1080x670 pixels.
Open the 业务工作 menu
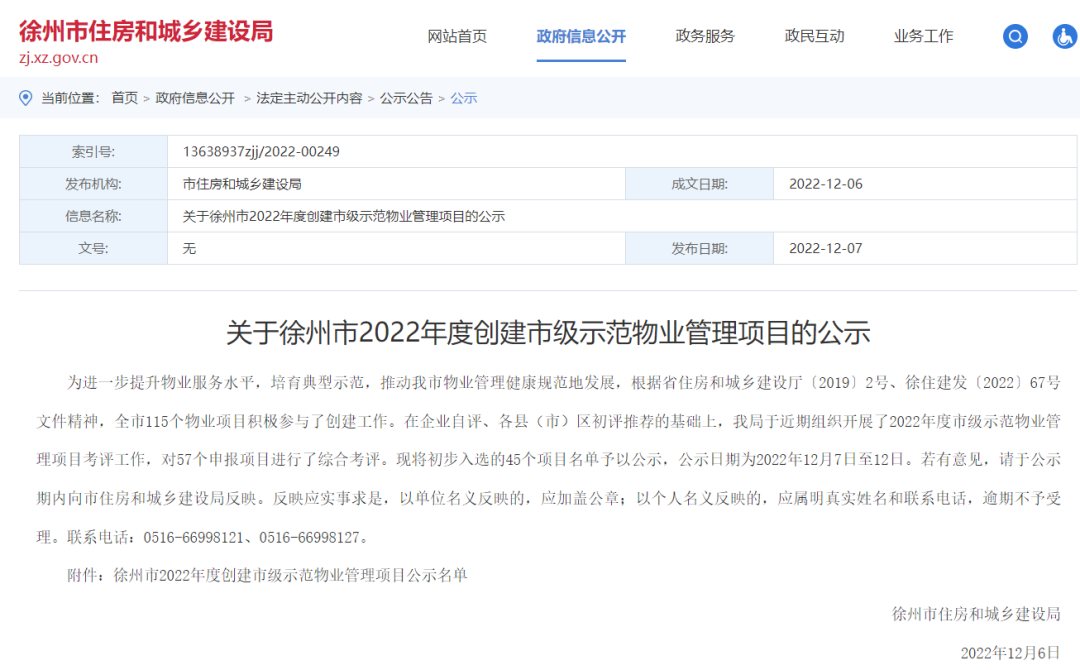point(923,36)
